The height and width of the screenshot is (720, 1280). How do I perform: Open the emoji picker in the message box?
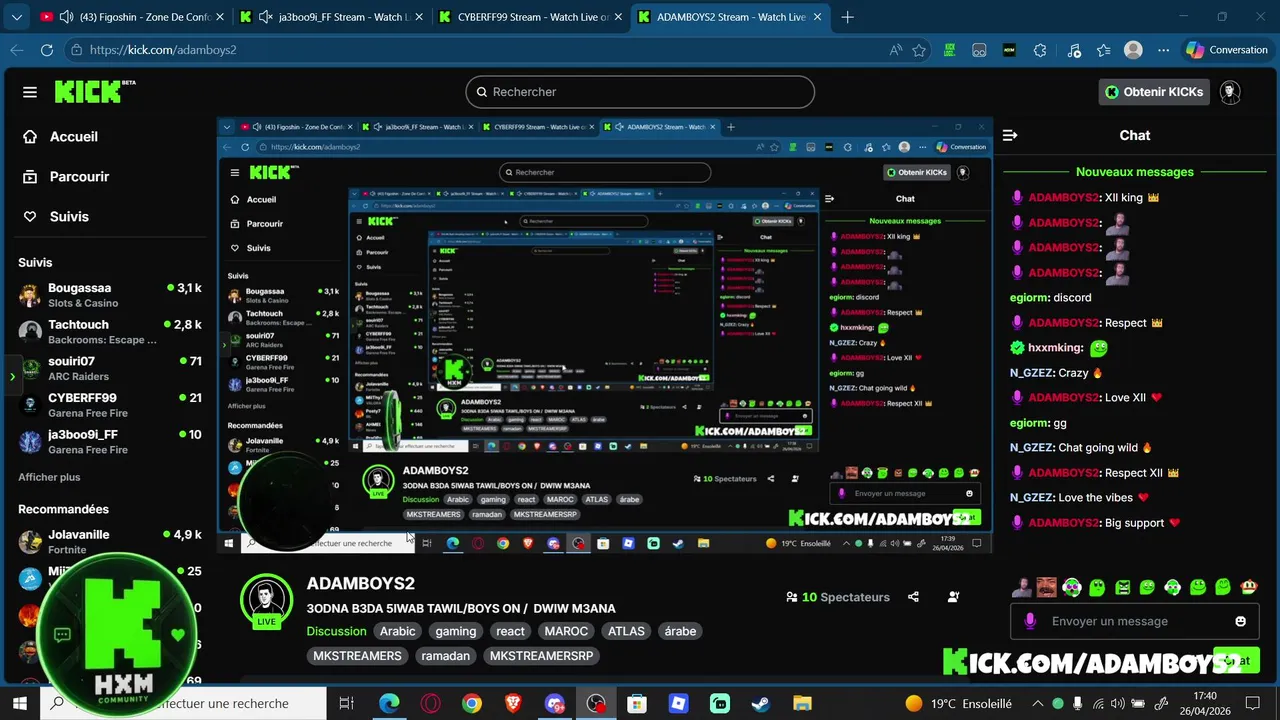(x=1241, y=621)
